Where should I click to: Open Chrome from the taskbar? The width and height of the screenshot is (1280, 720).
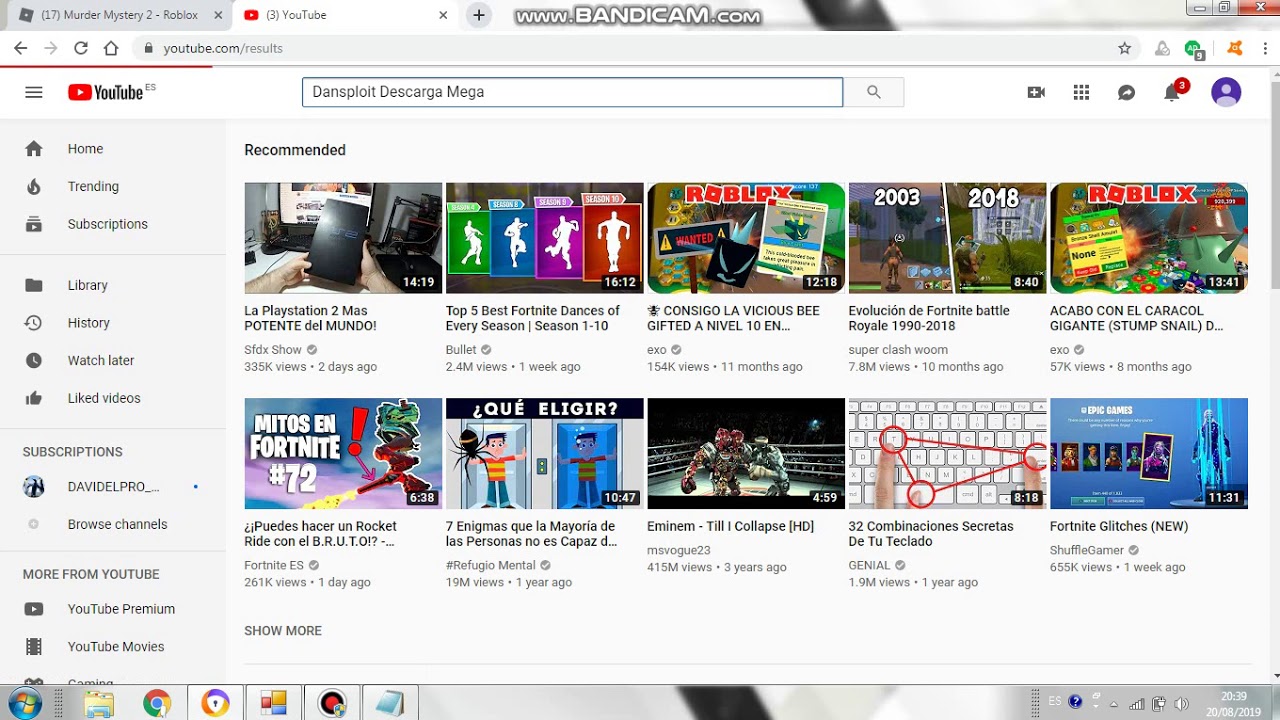point(157,704)
